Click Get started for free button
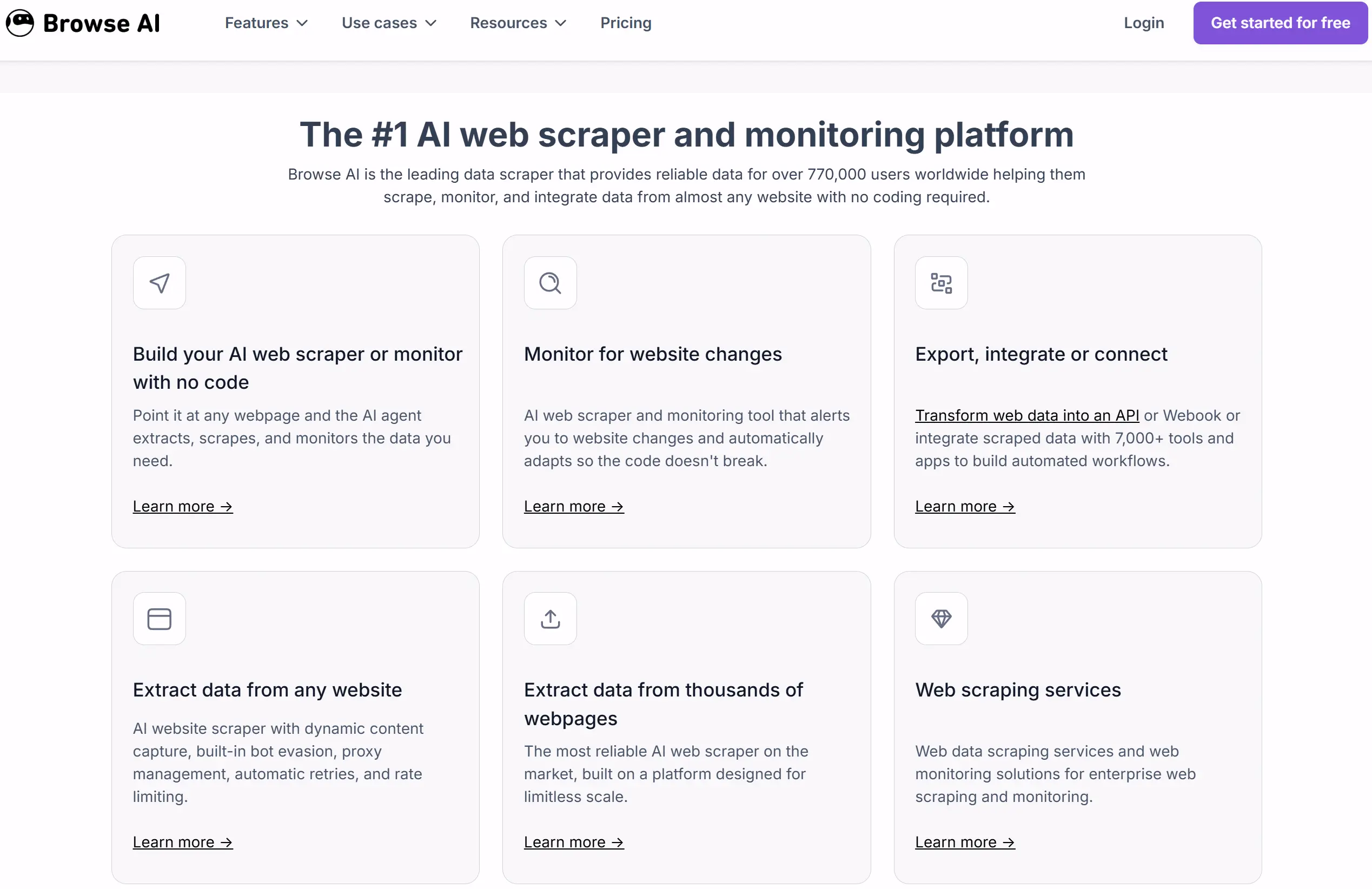 coord(1280,23)
